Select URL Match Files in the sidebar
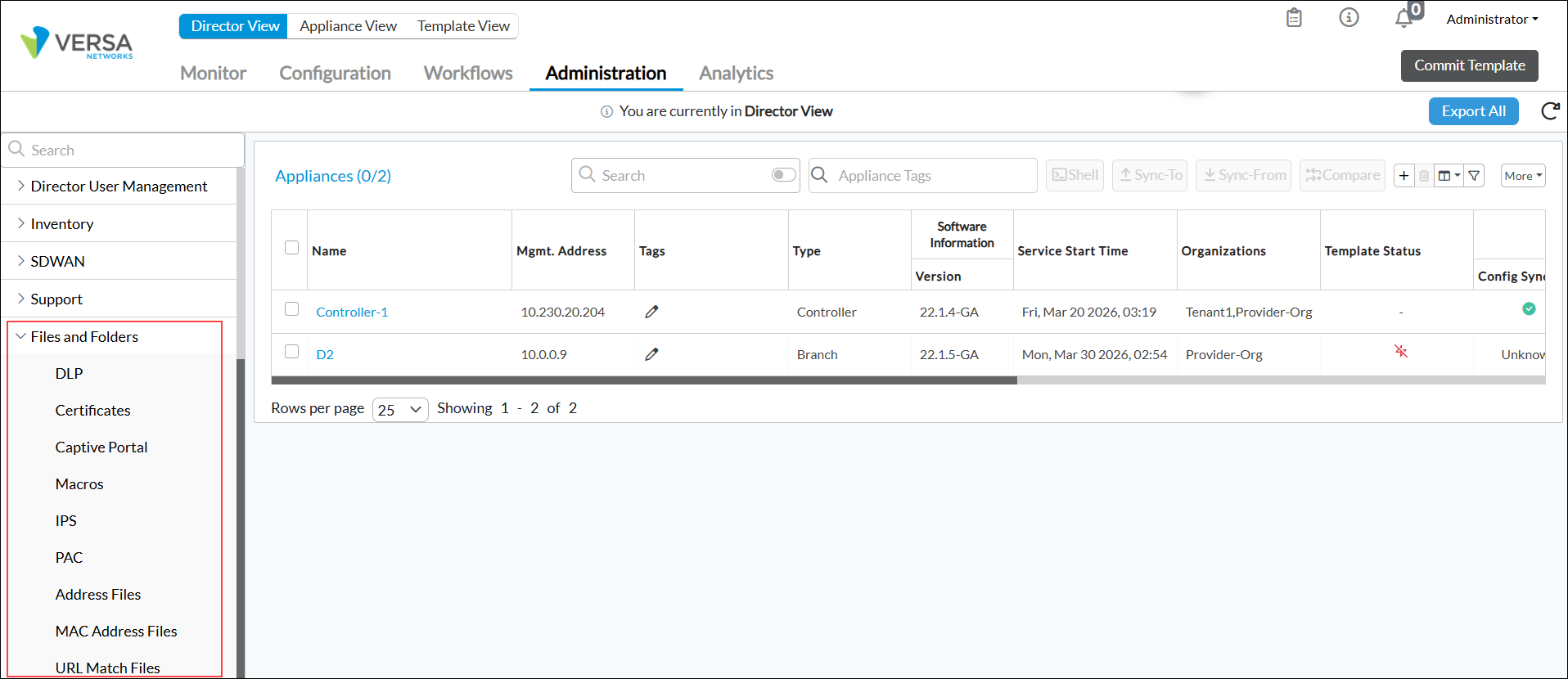The height and width of the screenshot is (679, 1568). click(107, 668)
